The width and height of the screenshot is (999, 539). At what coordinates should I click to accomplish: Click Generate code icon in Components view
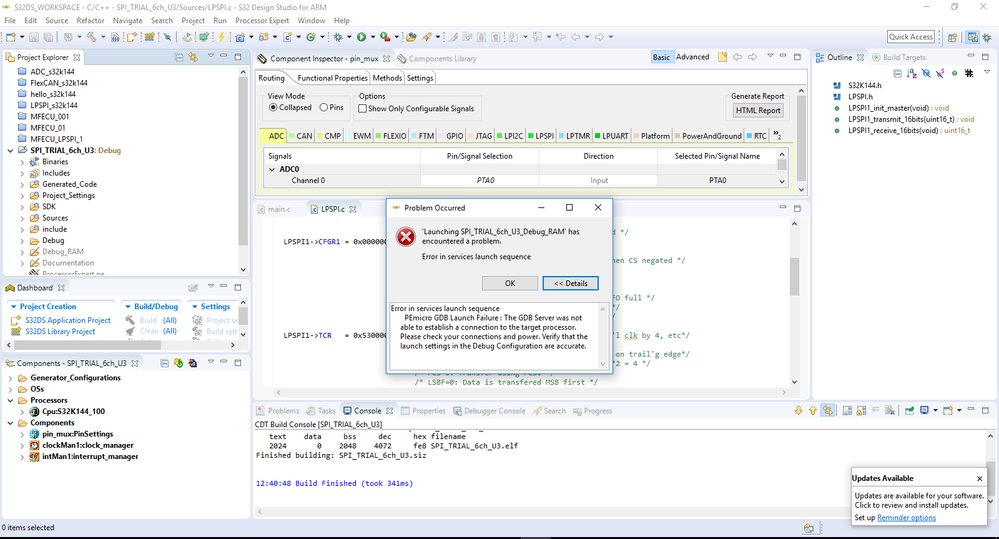coord(178,363)
